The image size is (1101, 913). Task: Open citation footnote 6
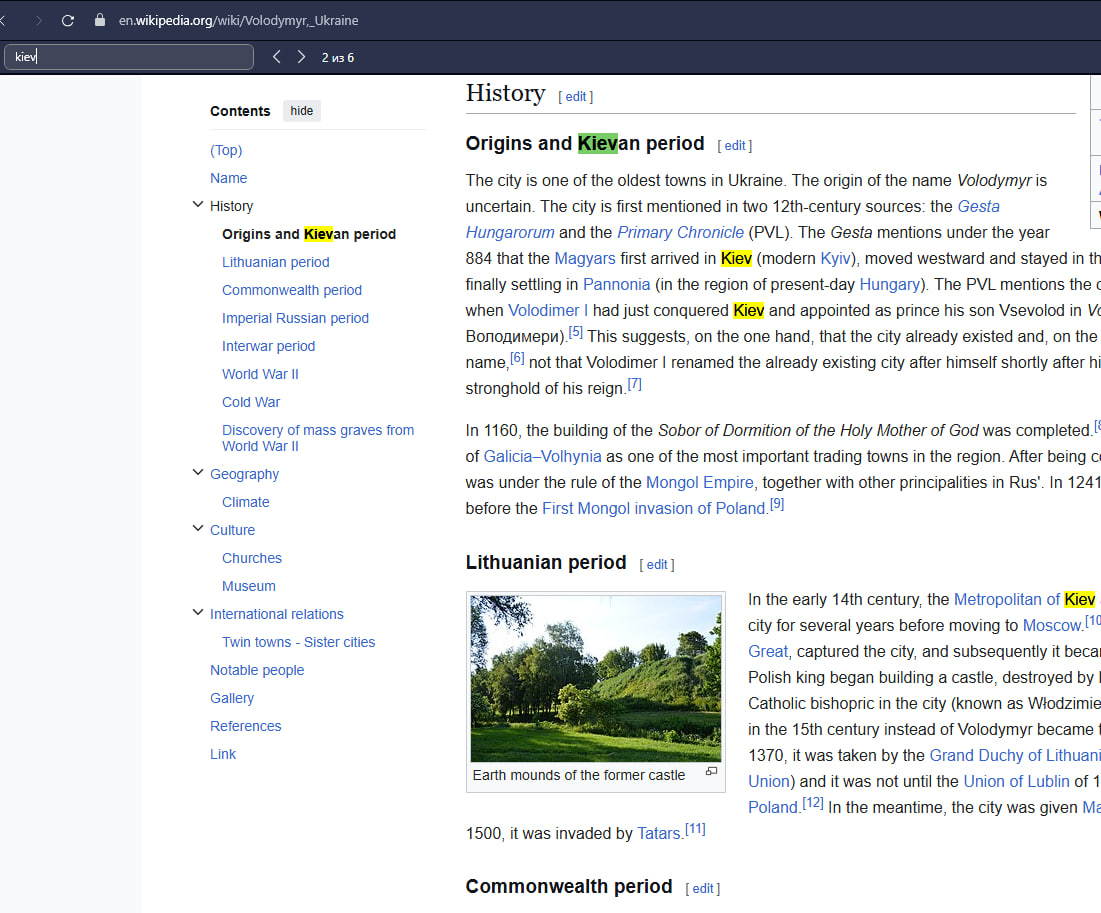517,357
